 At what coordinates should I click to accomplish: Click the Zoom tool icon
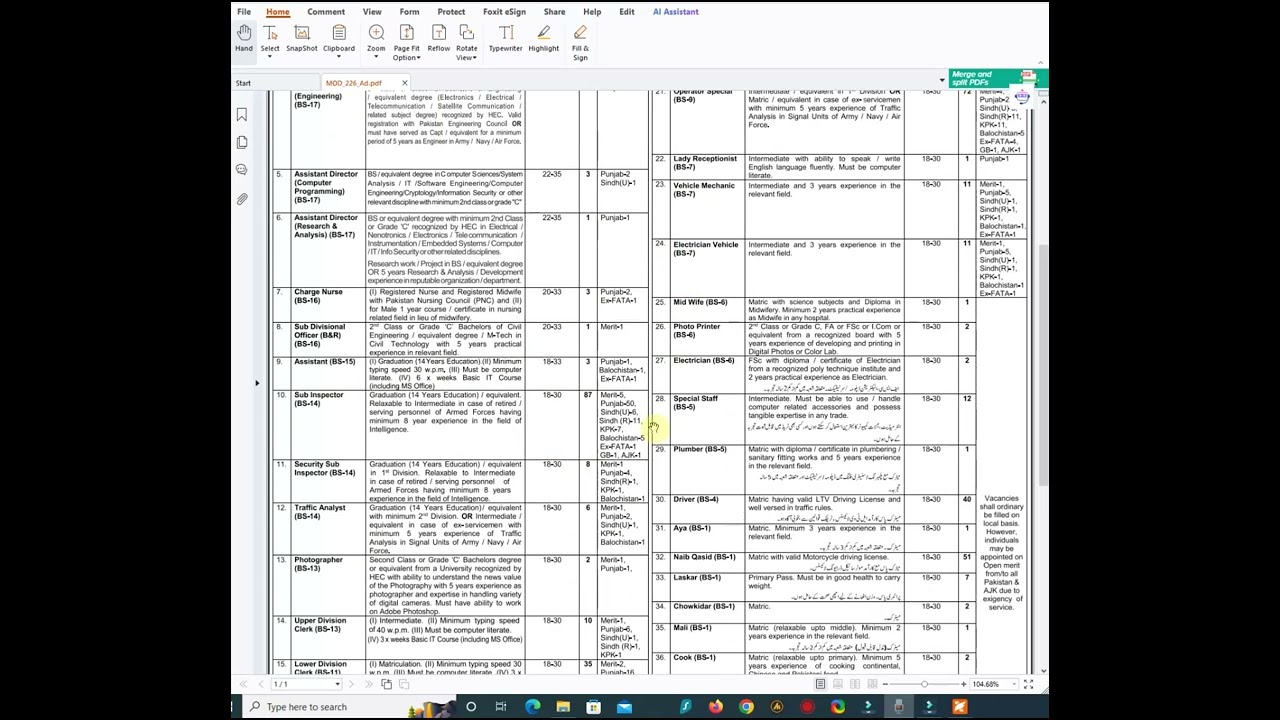tap(376, 34)
